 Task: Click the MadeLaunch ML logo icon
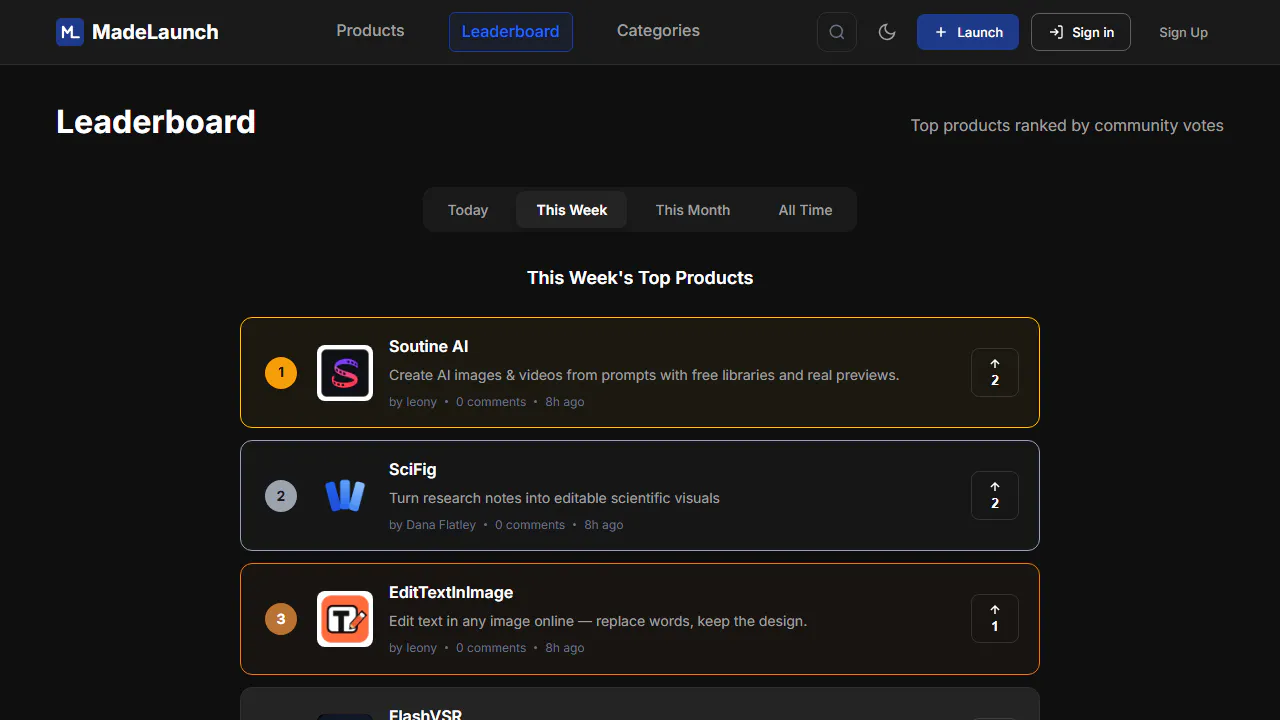click(70, 32)
